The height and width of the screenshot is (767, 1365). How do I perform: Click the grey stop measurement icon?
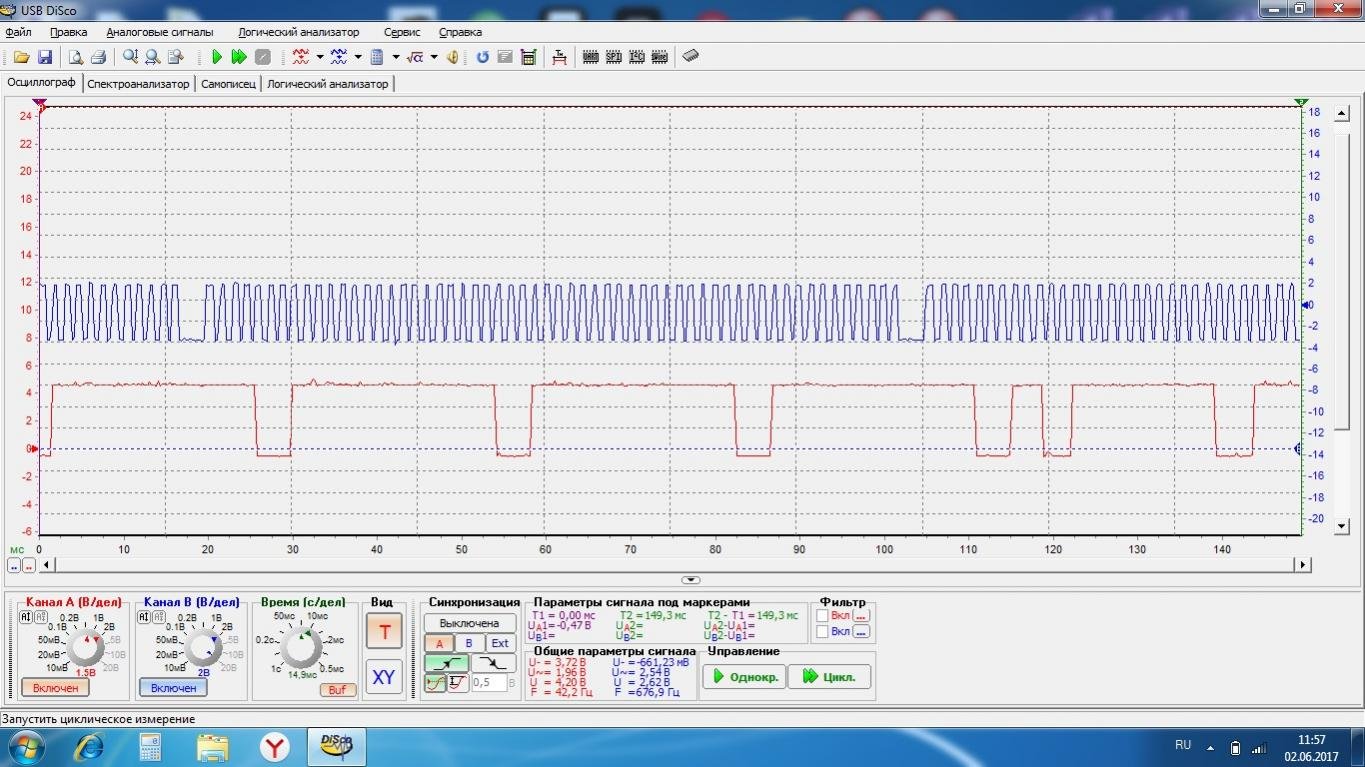262,57
